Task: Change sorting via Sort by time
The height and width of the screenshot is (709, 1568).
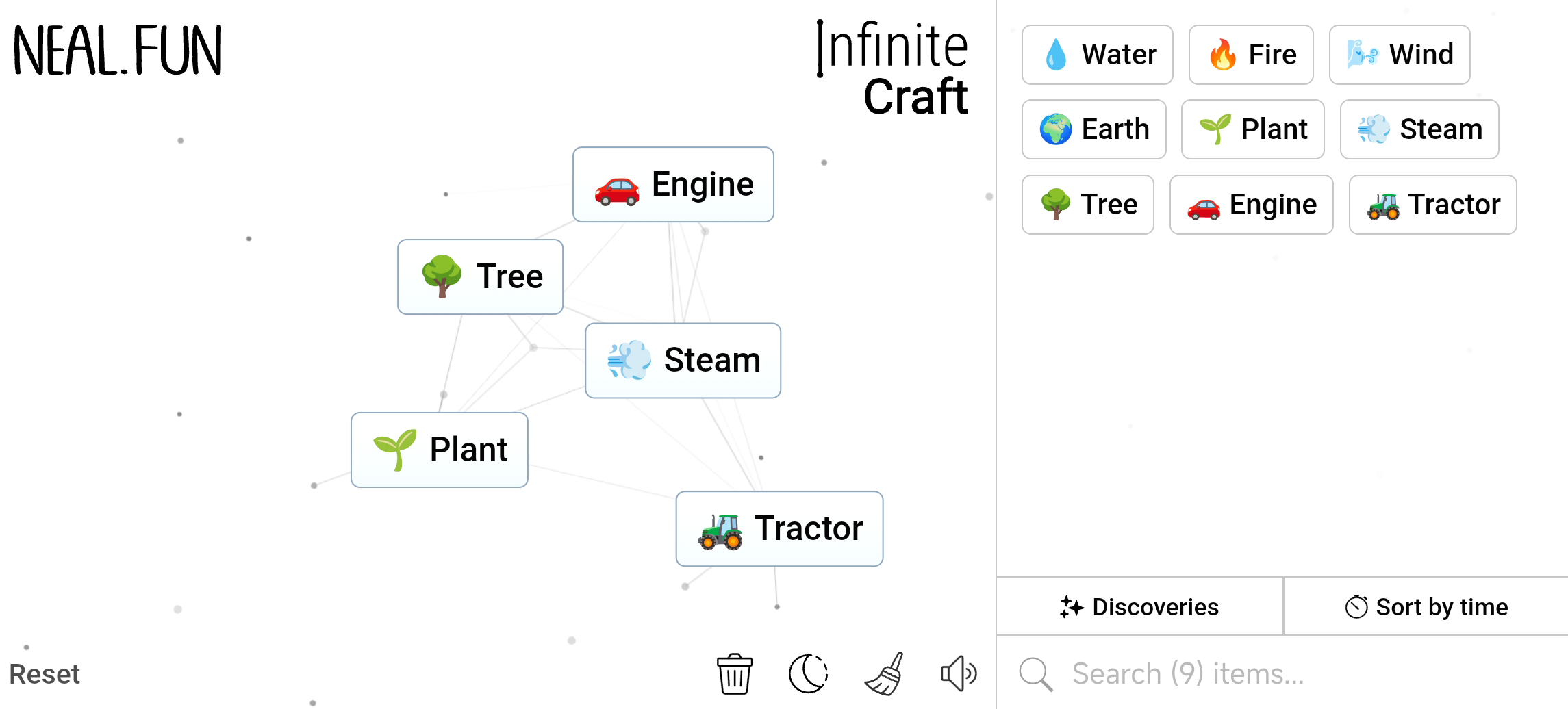Action: [1426, 607]
